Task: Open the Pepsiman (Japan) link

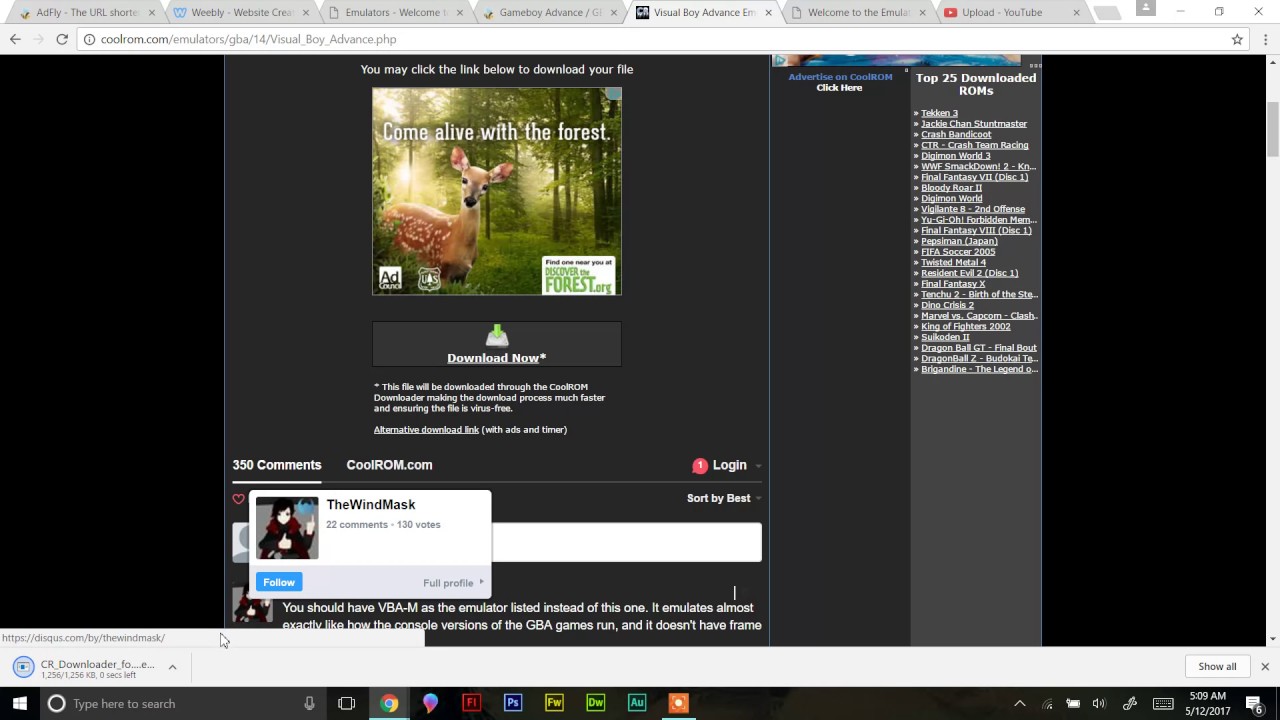Action: coord(959,241)
